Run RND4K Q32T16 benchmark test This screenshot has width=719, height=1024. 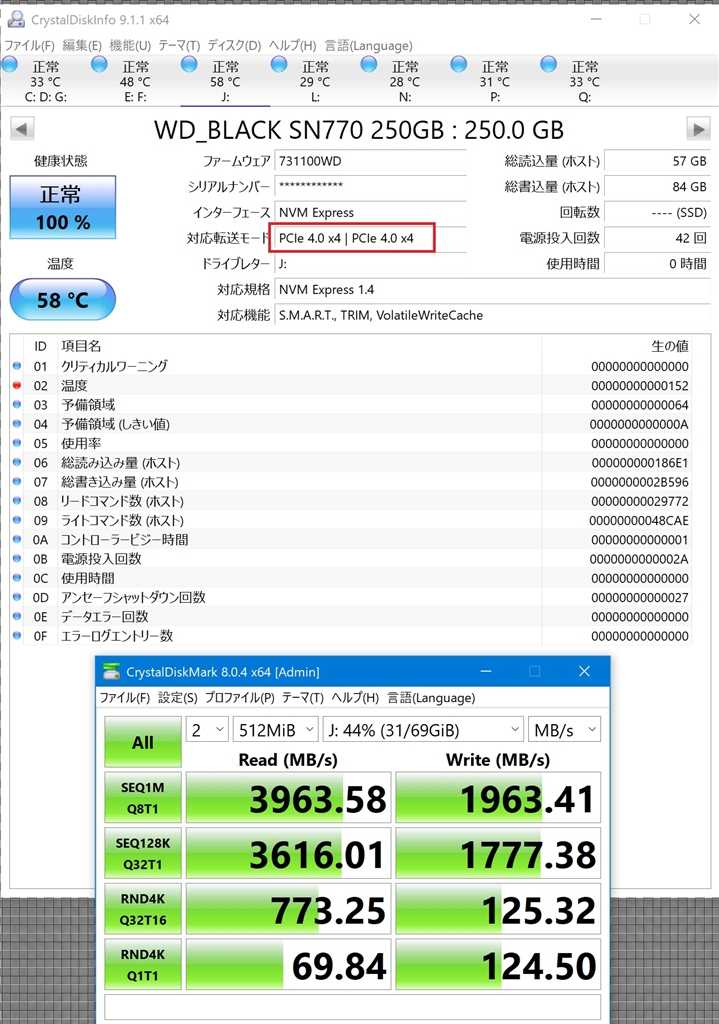[x=143, y=909]
